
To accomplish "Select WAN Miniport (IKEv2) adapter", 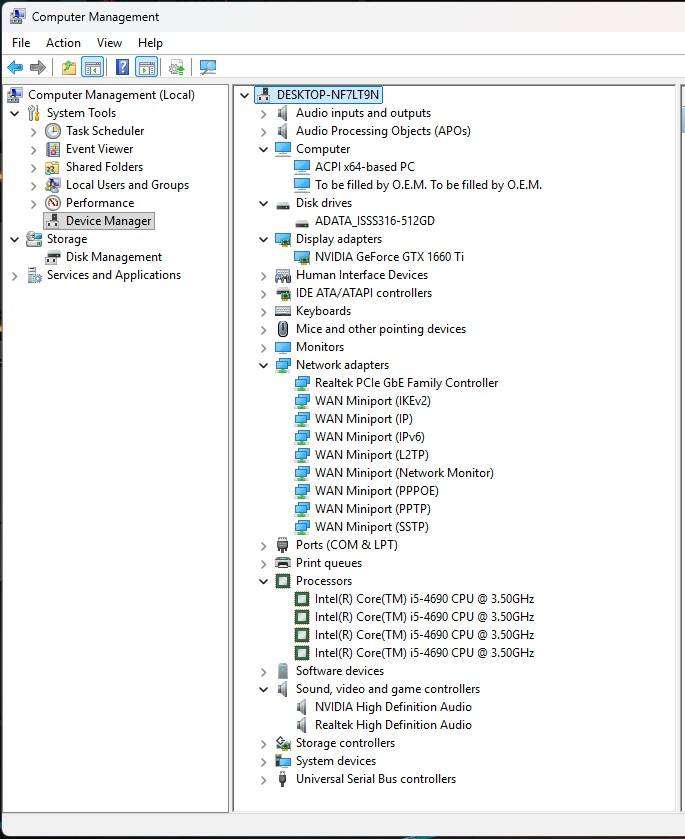I will (x=372, y=401).
